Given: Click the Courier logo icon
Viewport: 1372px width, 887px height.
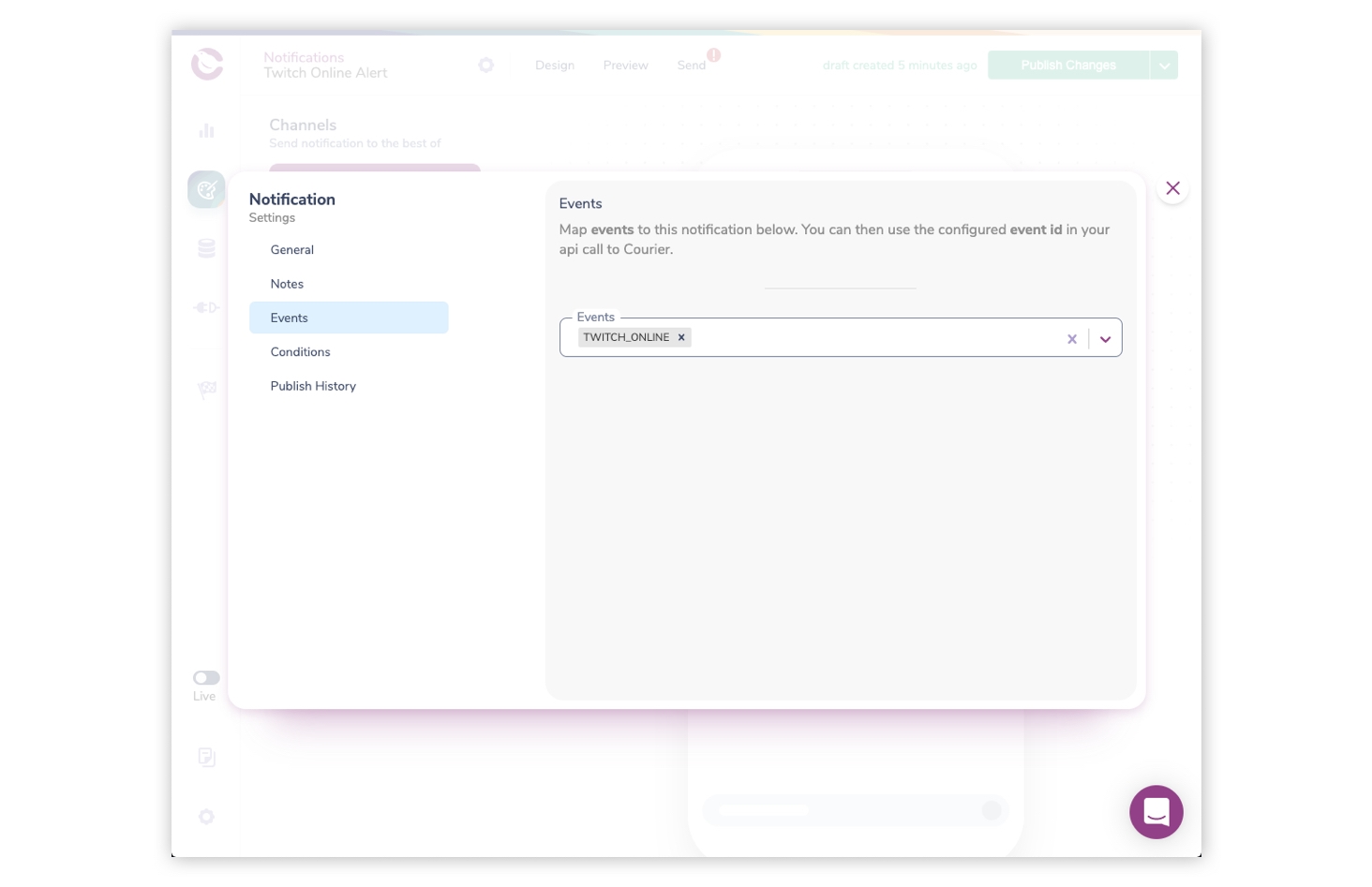Looking at the screenshot, I should pyautogui.click(x=207, y=65).
